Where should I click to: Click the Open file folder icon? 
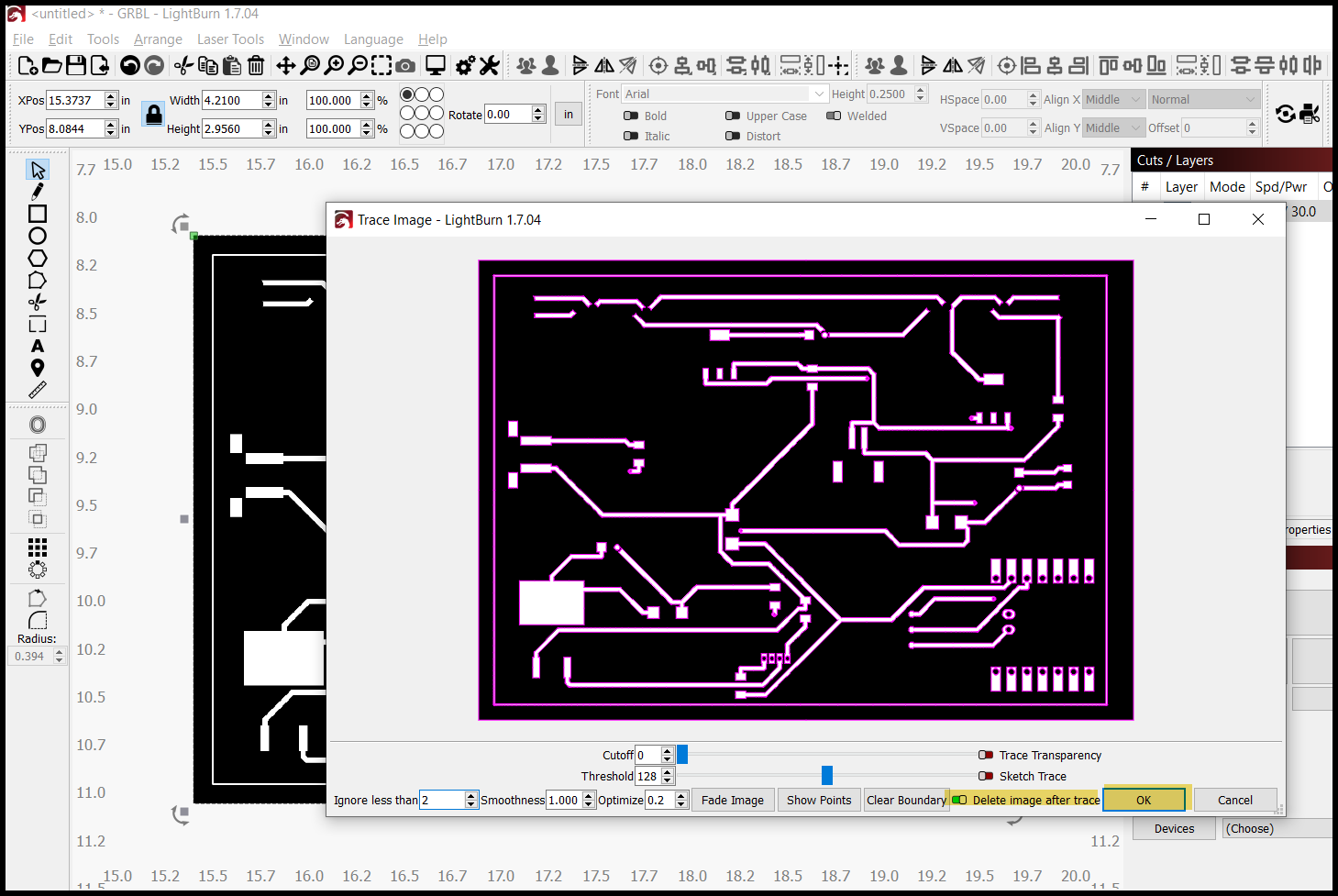52,65
